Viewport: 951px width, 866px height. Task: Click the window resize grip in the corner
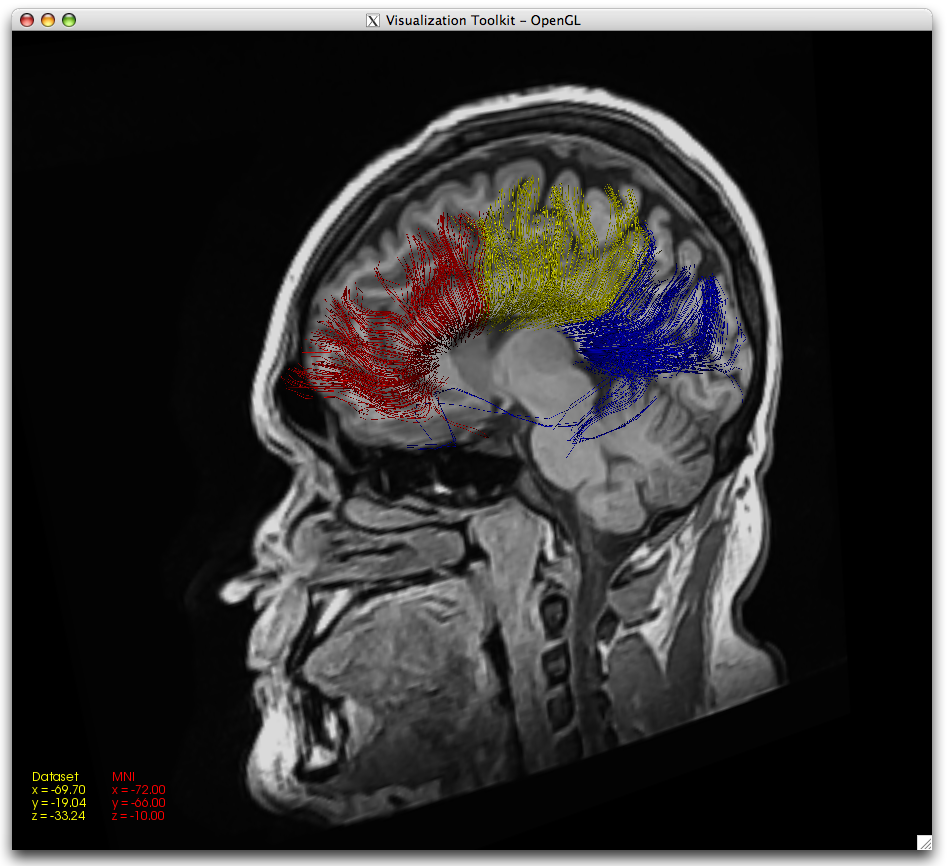pyautogui.click(x=924, y=842)
